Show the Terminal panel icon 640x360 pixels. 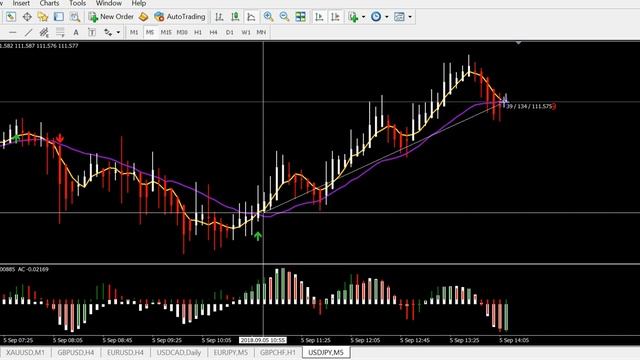59,17
